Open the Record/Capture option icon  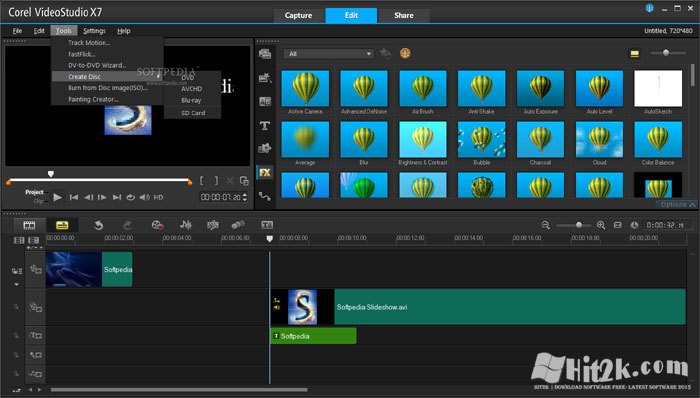157,225
